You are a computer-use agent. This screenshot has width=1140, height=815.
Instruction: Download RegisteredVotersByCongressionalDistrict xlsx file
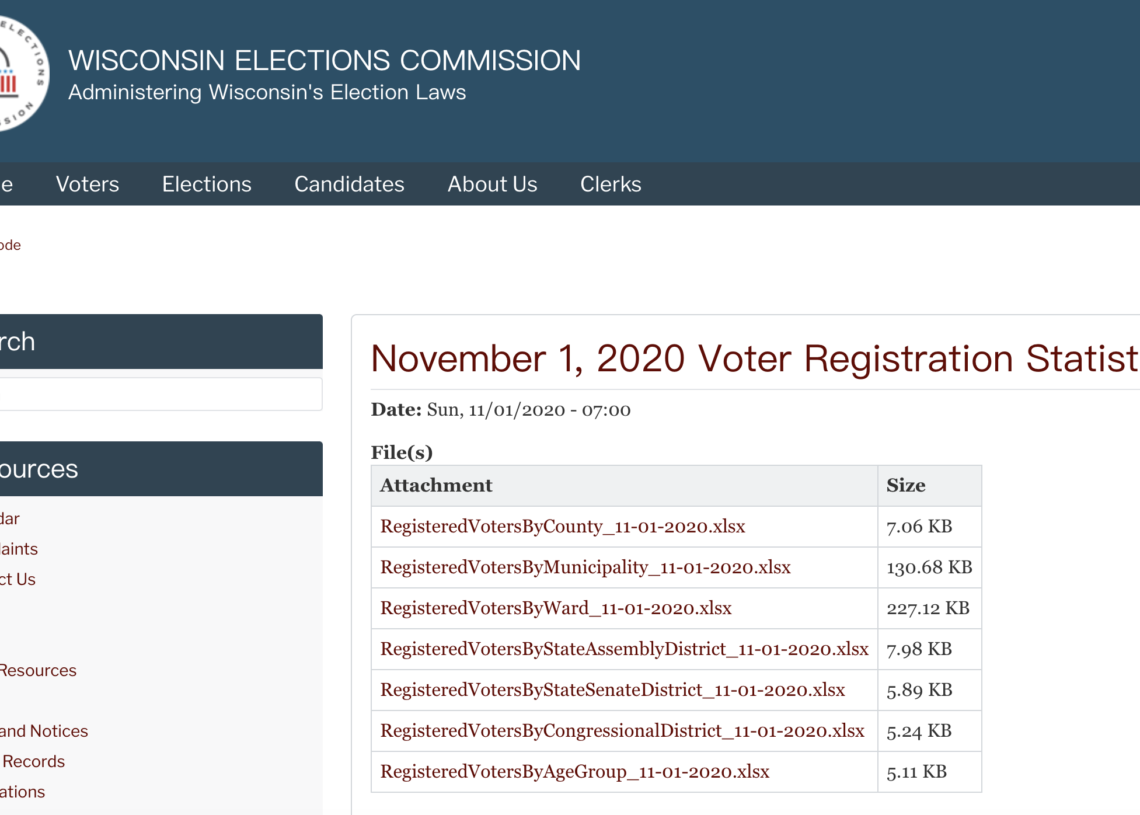(x=622, y=731)
